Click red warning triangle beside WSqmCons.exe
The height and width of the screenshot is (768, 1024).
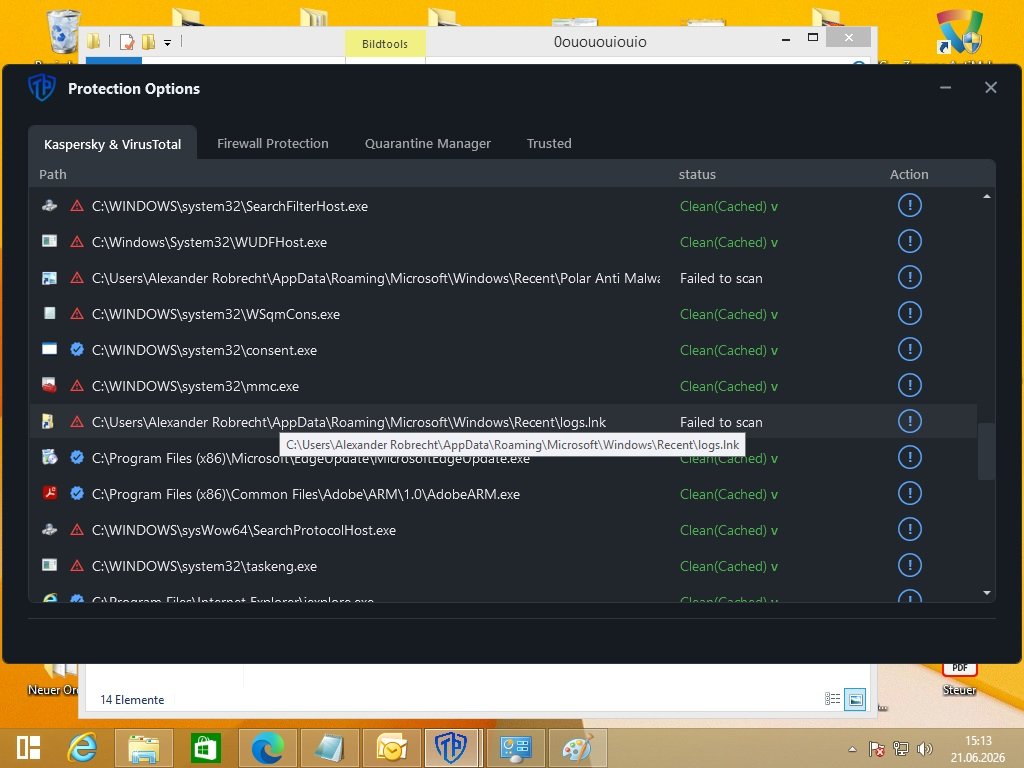76,313
